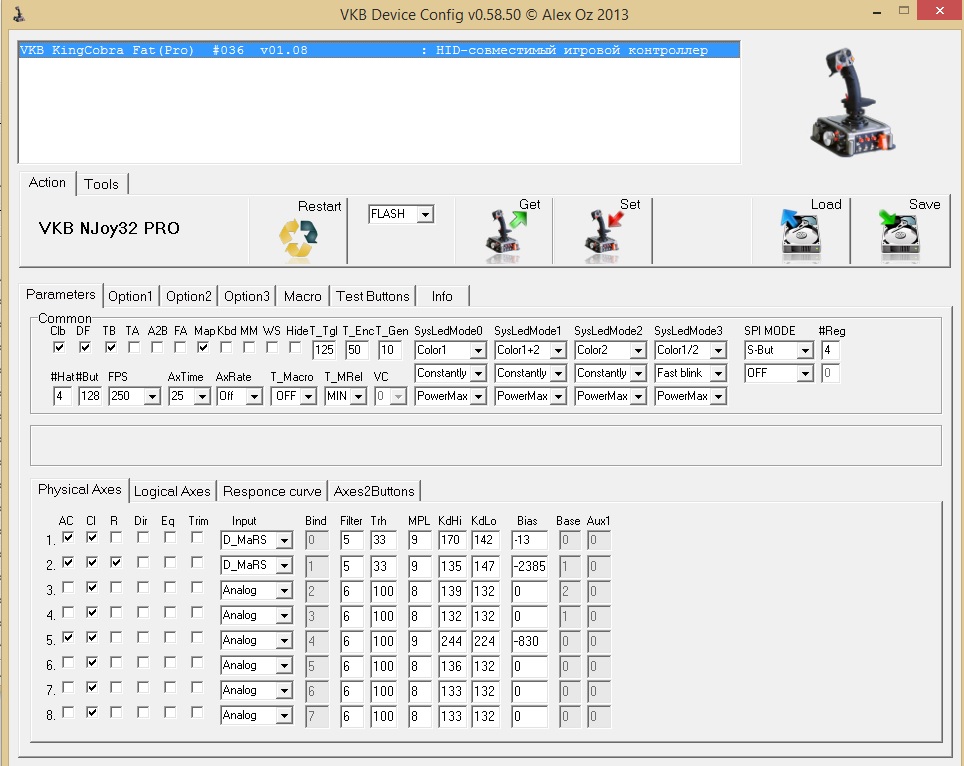The image size is (964, 766).
Task: Uncheck R checkbox for axis 2
Action: 116,563
